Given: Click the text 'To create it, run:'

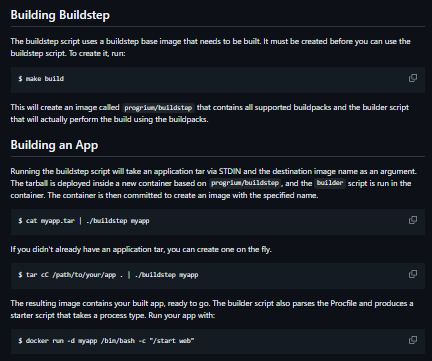Looking at the screenshot, I should coord(97,53).
